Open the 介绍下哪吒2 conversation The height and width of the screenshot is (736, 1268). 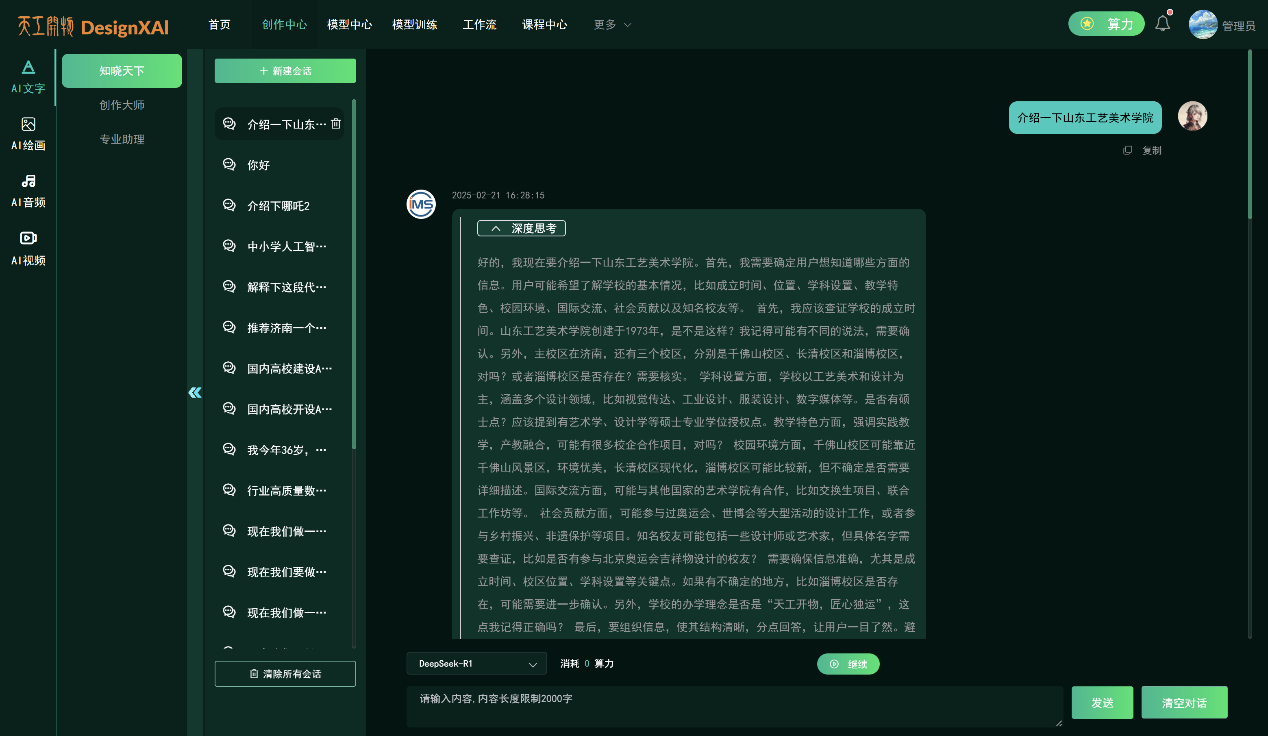[x=278, y=206]
